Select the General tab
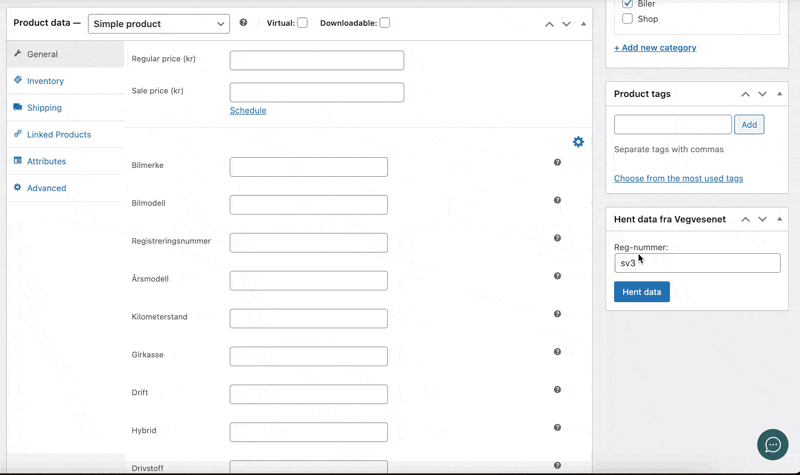800x475 pixels. tap(66, 54)
